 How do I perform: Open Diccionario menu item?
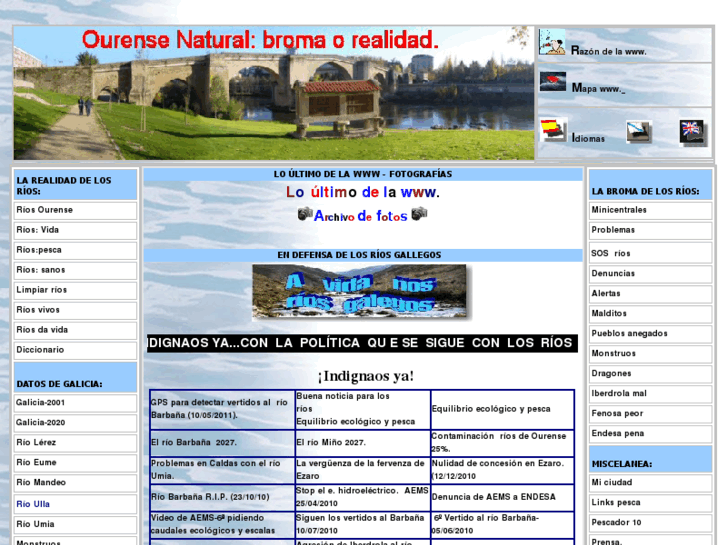(75, 350)
